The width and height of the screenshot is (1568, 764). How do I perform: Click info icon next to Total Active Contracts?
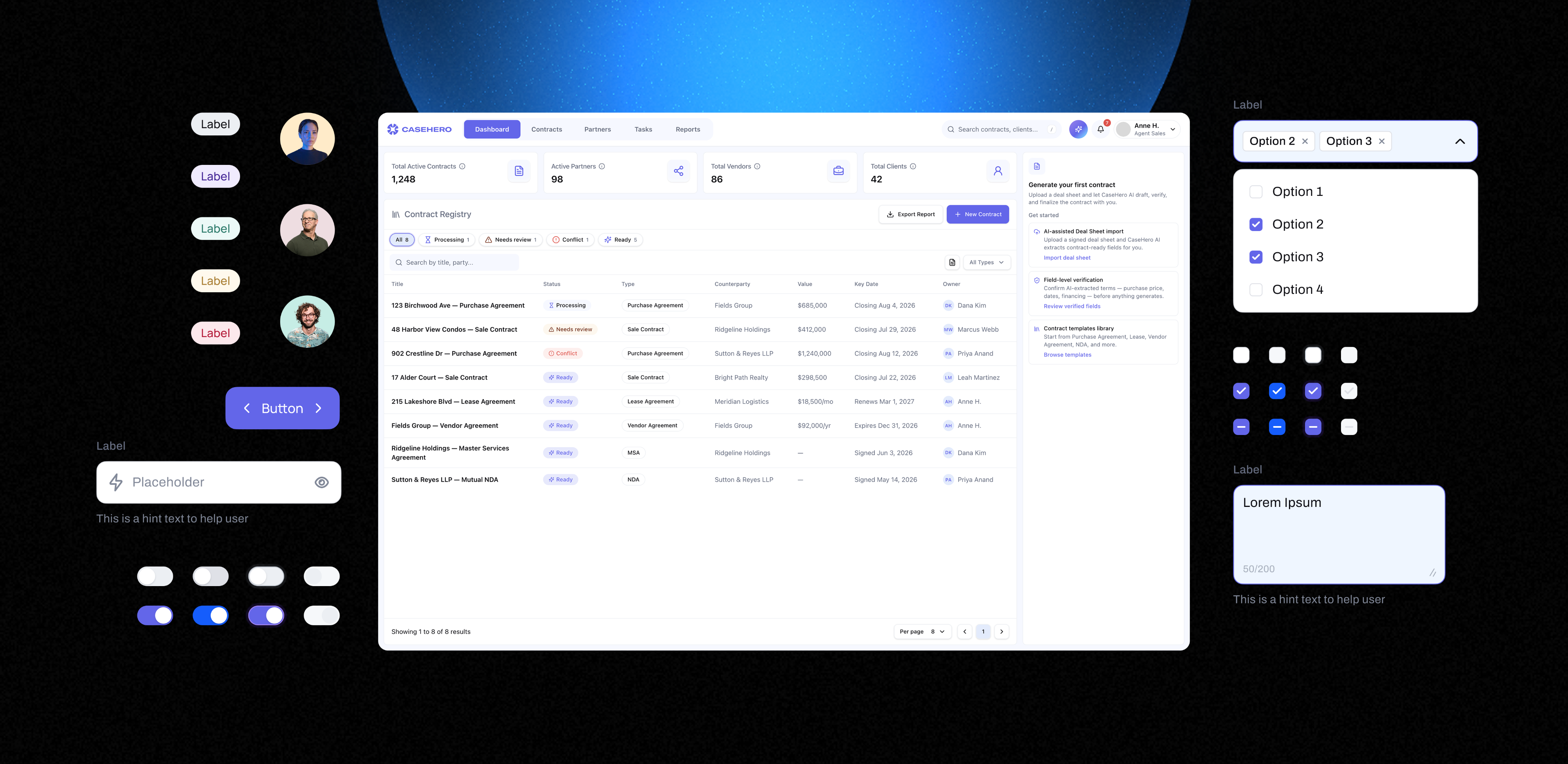coord(462,166)
